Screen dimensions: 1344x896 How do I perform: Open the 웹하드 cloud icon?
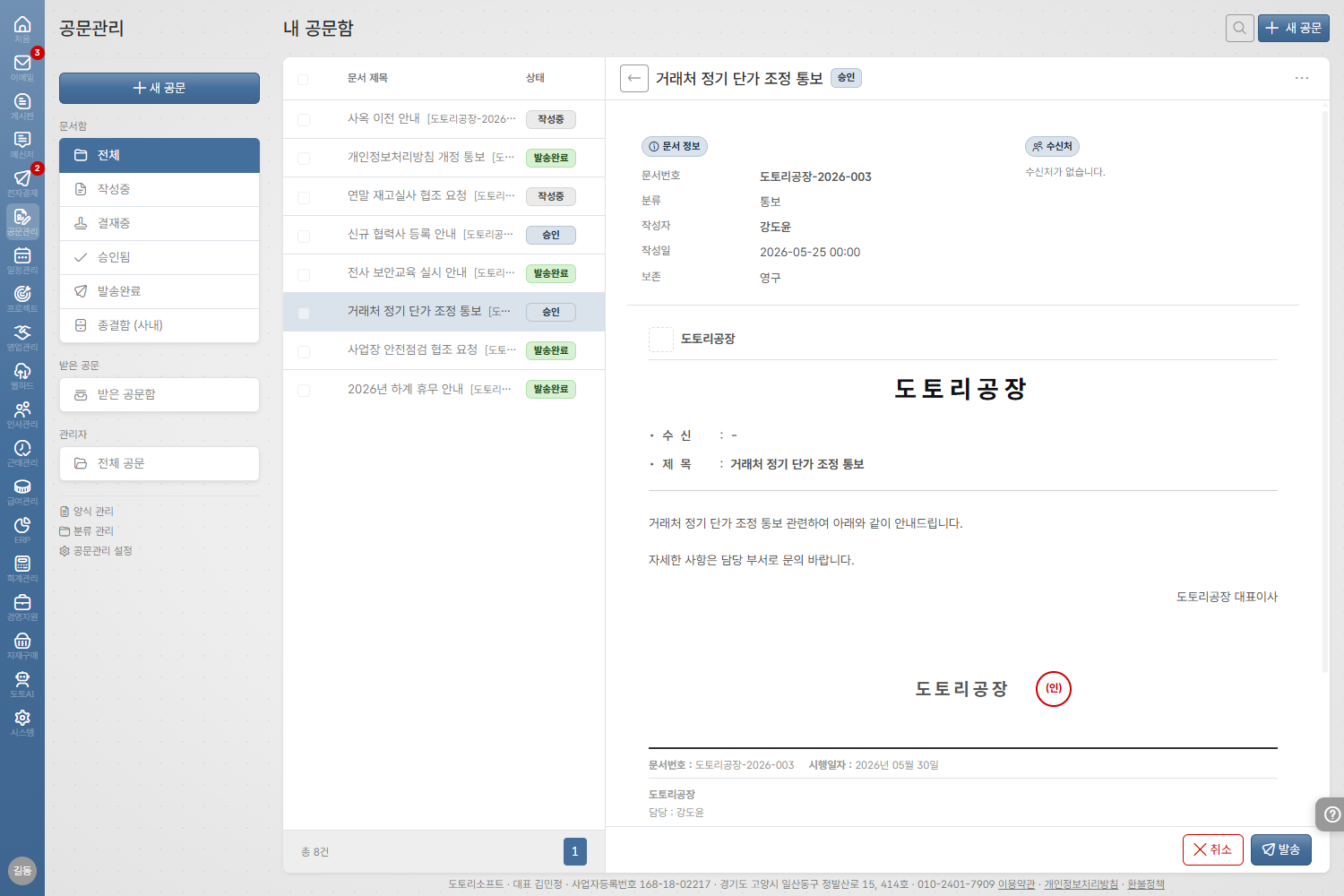[x=22, y=375]
